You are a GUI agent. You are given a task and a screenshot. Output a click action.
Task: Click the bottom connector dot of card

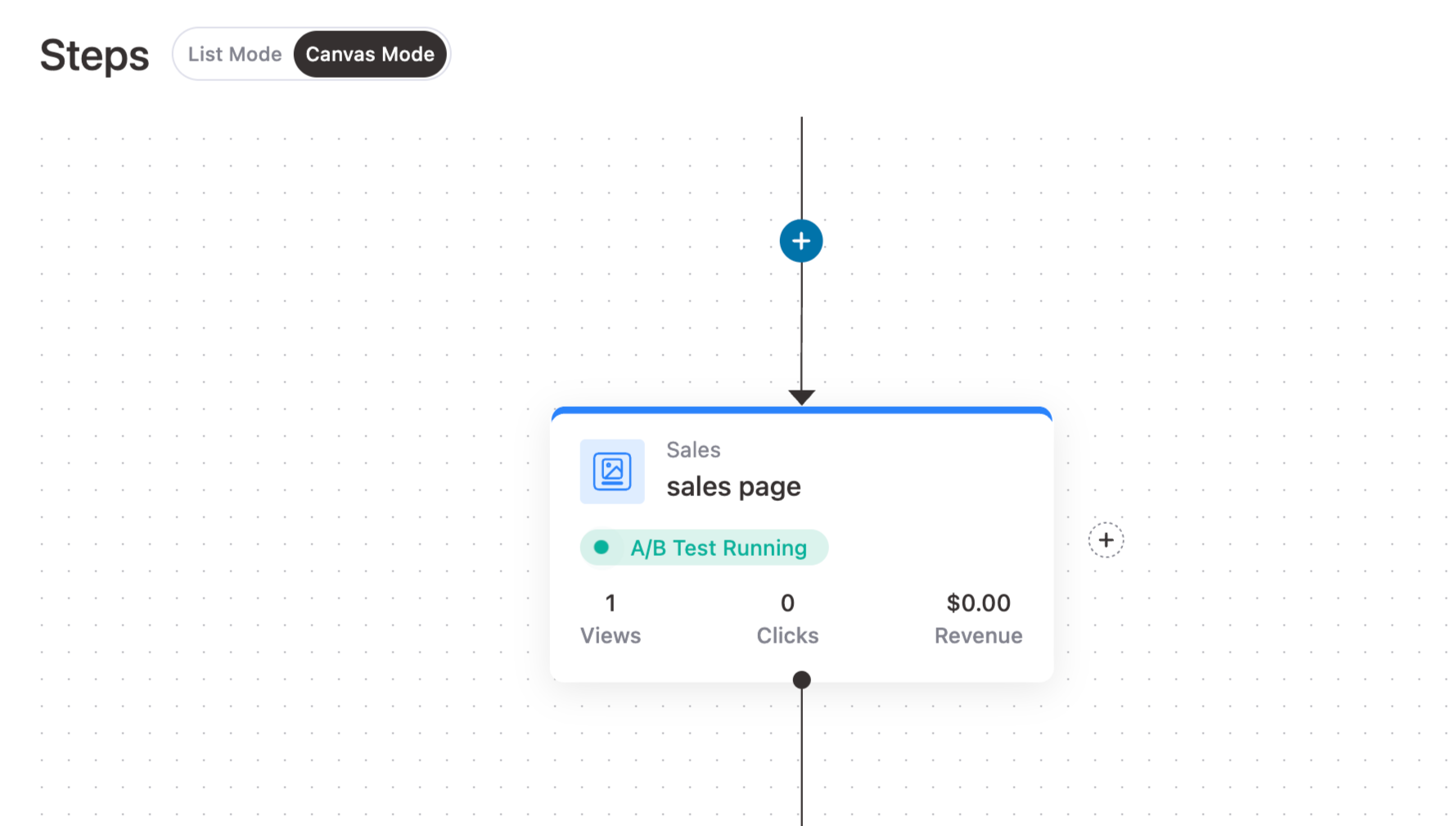tap(802, 679)
